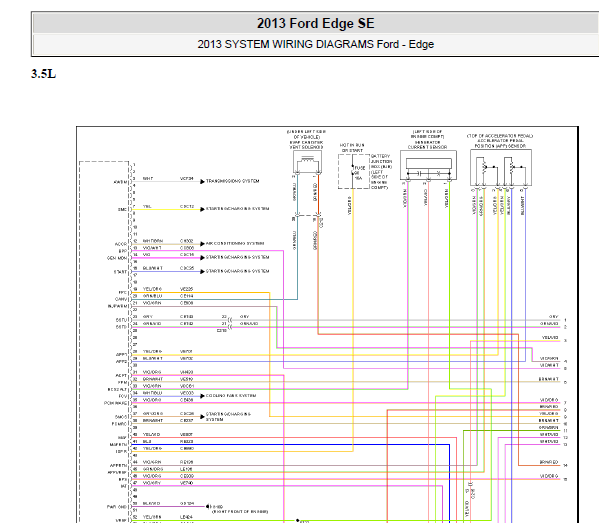Viewport: 599px width, 523px height.
Task: Click the Cooling Fans System reference label
Action: (231, 396)
